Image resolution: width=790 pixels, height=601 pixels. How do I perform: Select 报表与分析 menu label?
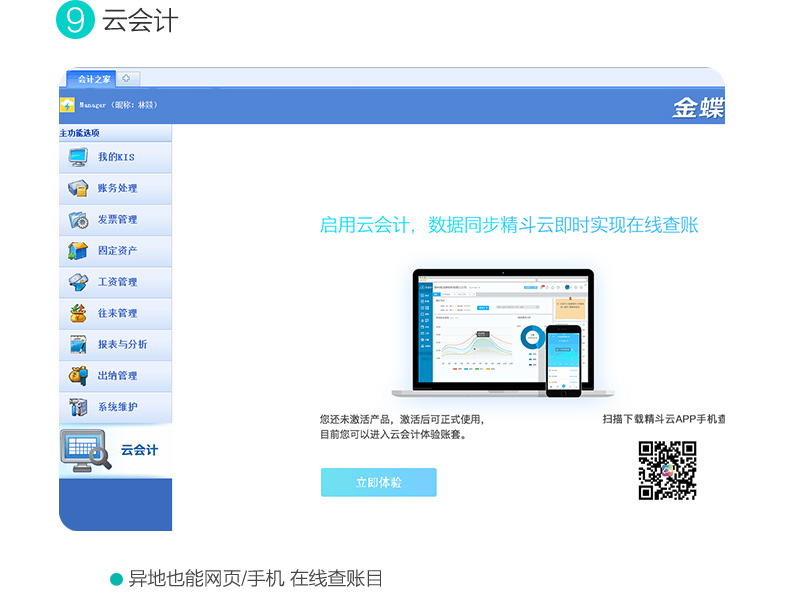coord(122,345)
